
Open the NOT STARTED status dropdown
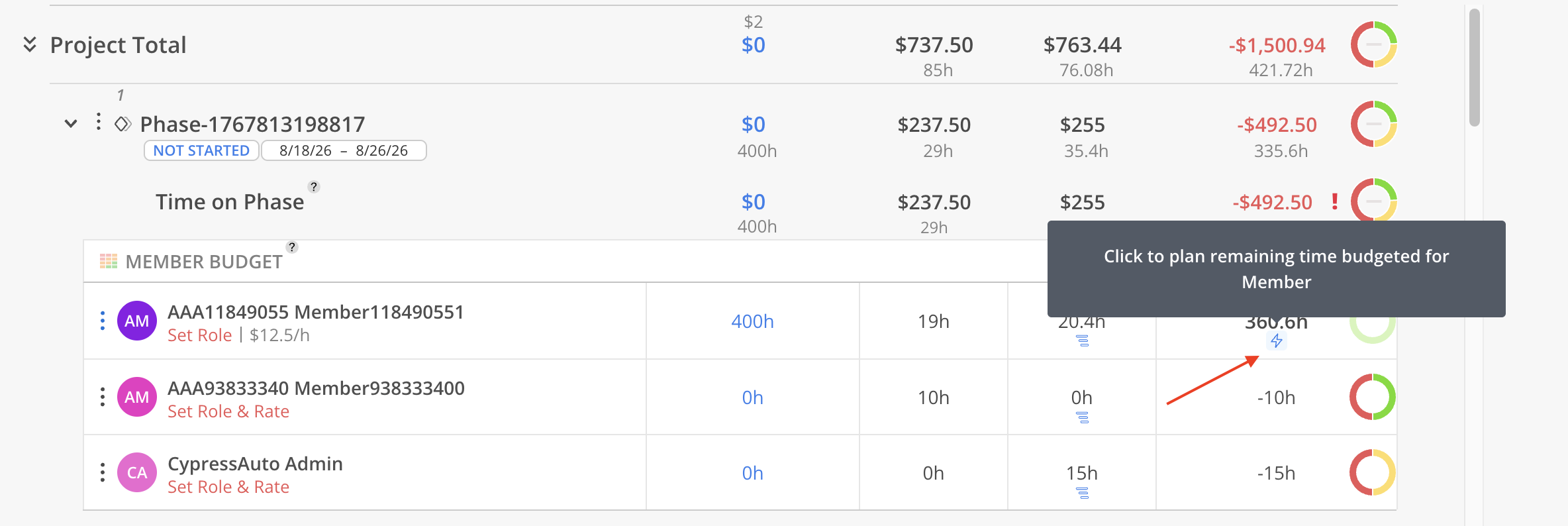click(x=201, y=150)
